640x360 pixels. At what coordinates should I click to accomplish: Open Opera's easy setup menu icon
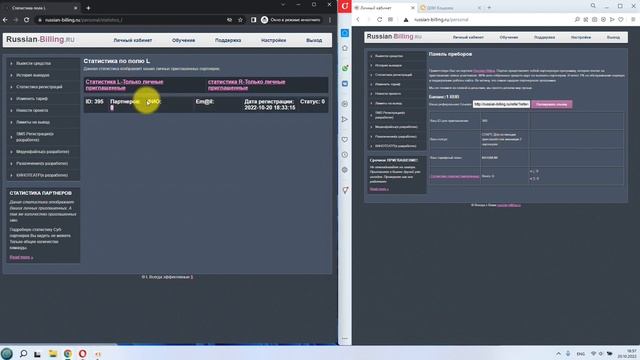point(633,20)
